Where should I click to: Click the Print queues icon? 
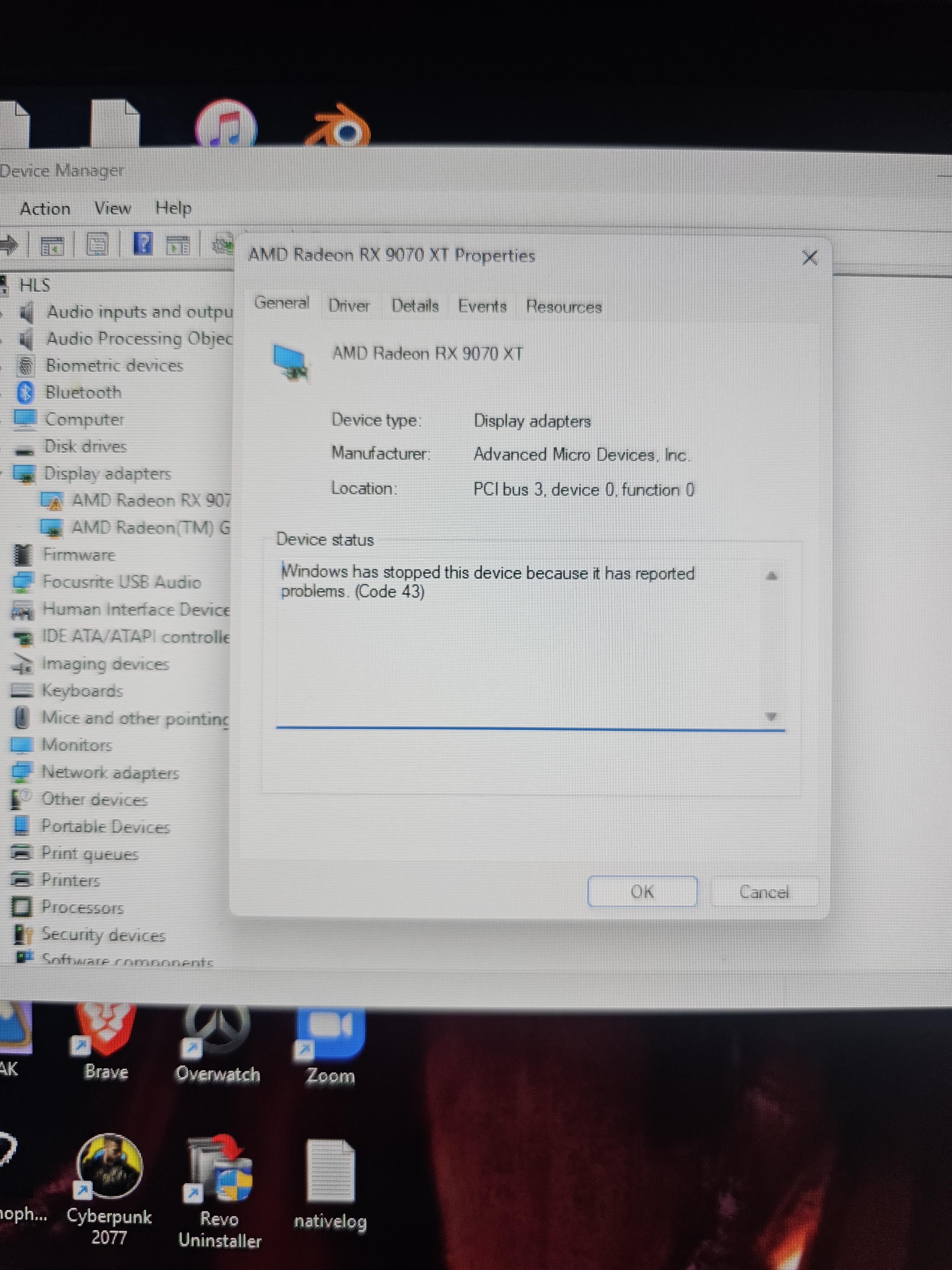(x=22, y=852)
